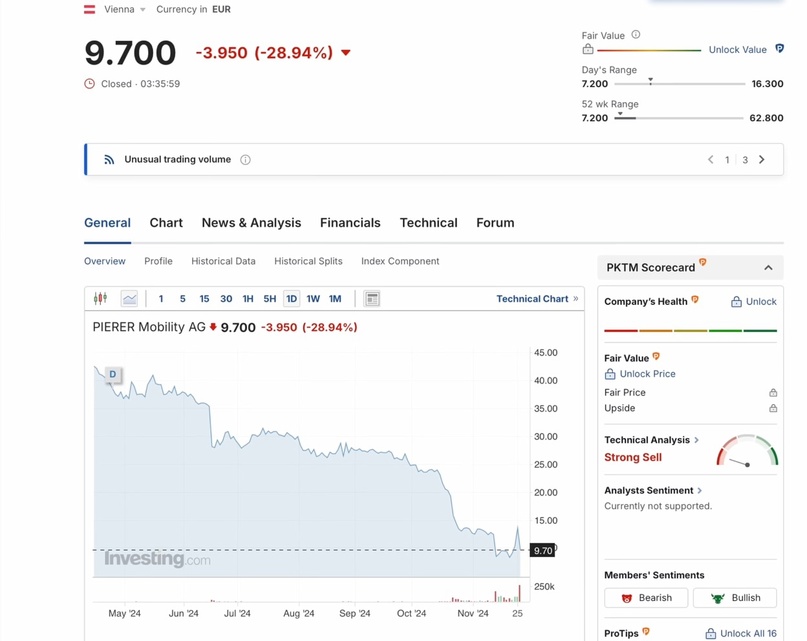The width and height of the screenshot is (807, 641).
Task: Click the InvestingPro badge beside Unlock Value
Action: (780, 49)
